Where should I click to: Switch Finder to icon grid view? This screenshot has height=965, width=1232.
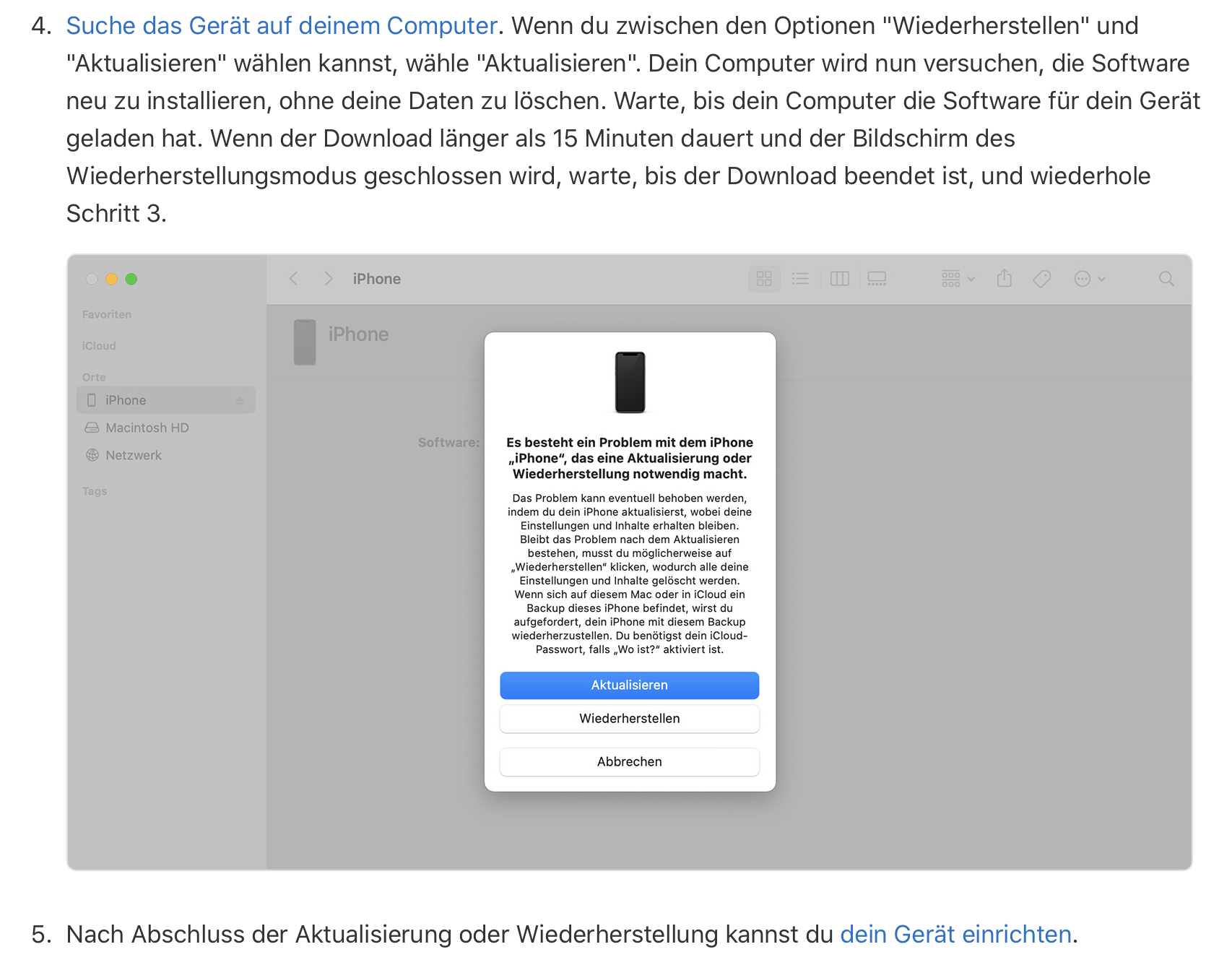[x=764, y=279]
